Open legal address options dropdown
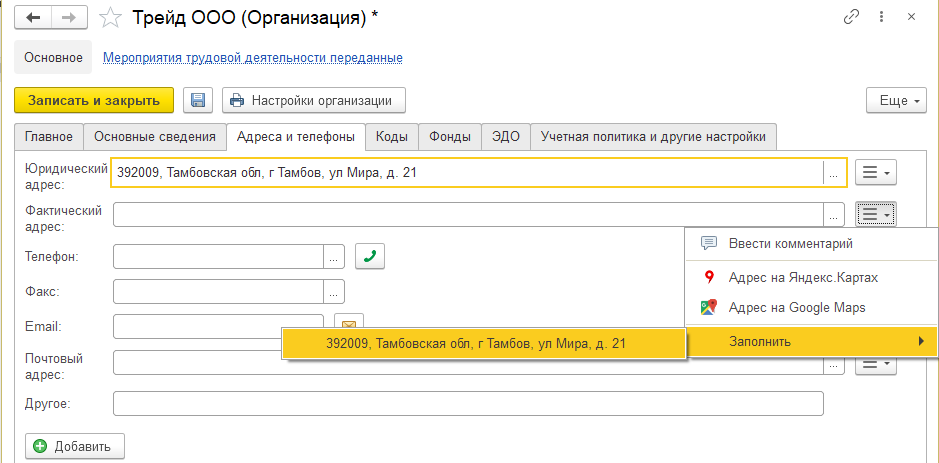The image size is (939, 463). pyautogui.click(x=877, y=173)
